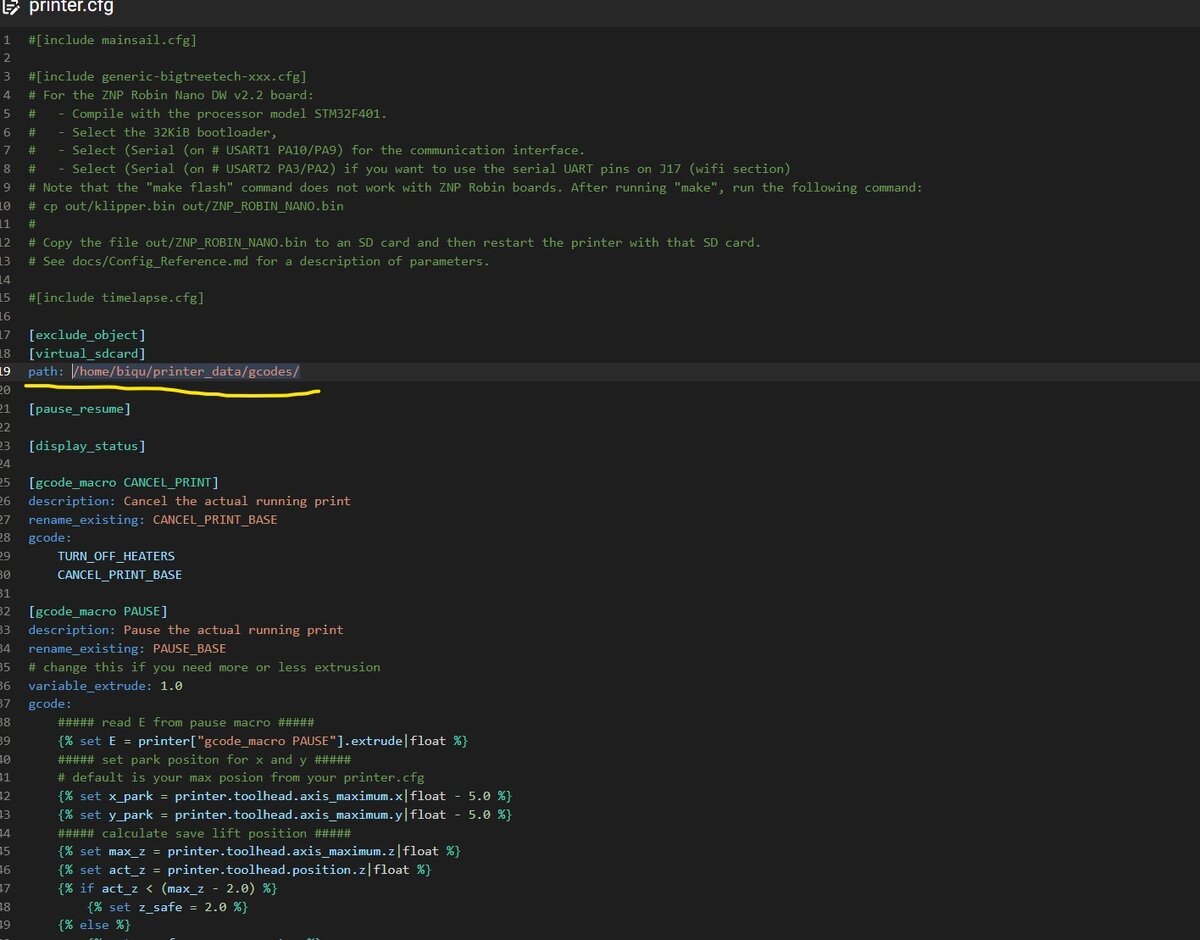Image resolution: width=1200 pixels, height=940 pixels.
Task: Click the 'rename_existing: CANCEL_PRINT_BASE' line
Action: [x=152, y=520]
